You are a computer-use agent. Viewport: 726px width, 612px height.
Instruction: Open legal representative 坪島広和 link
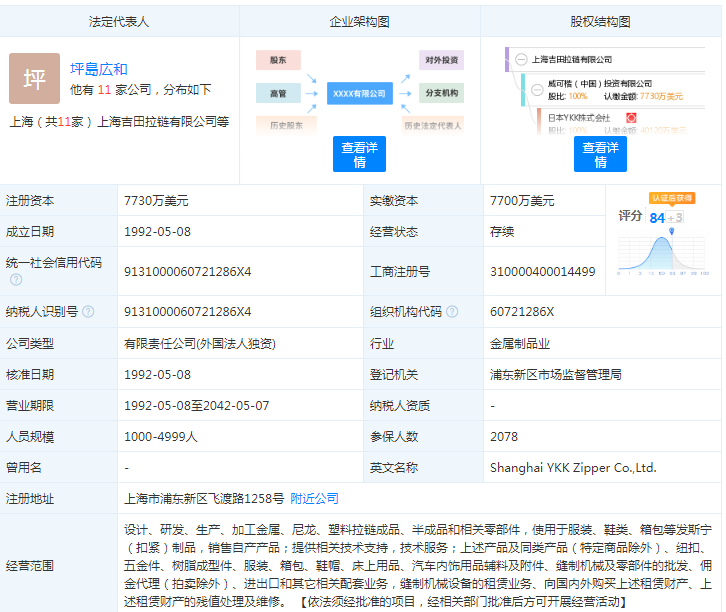tap(99, 69)
